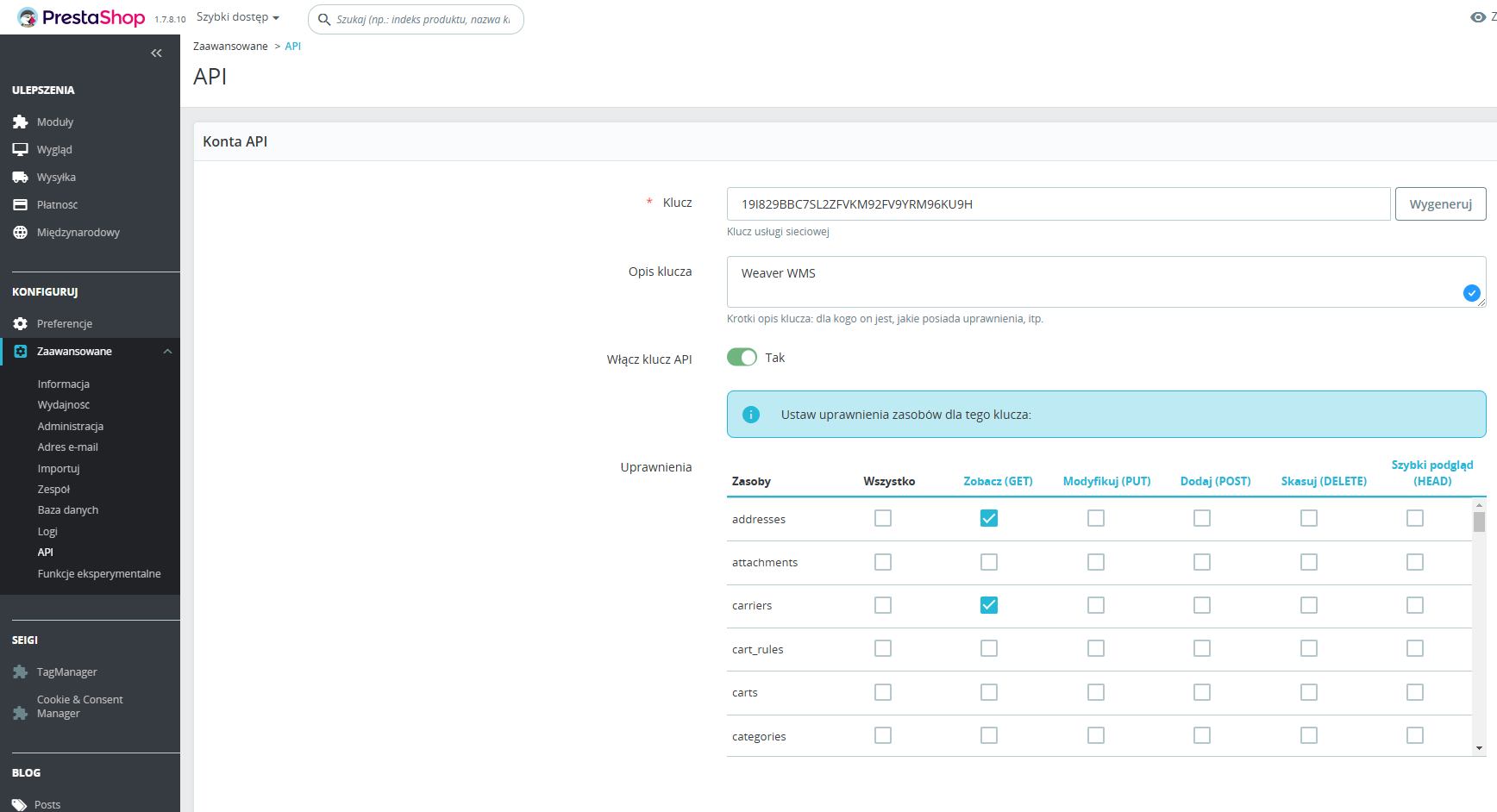Go to Importuj submenu
This screenshot has width=1497, height=812.
pyautogui.click(x=59, y=468)
